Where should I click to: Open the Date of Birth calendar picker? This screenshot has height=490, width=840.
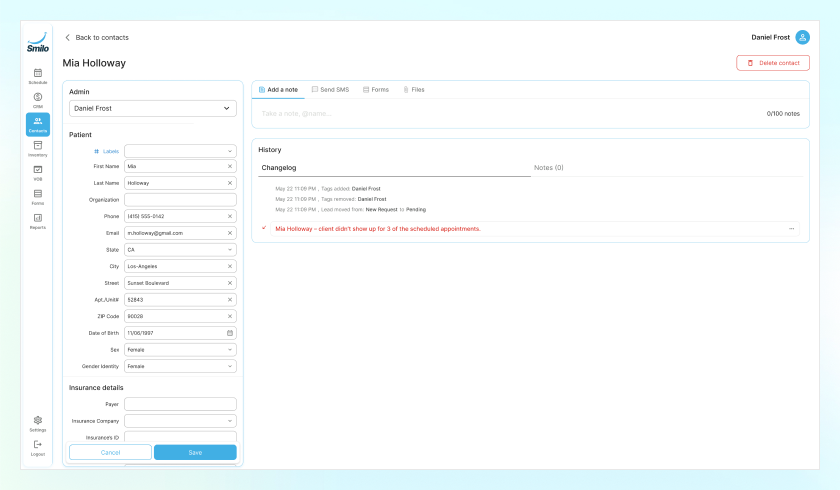tap(230, 333)
